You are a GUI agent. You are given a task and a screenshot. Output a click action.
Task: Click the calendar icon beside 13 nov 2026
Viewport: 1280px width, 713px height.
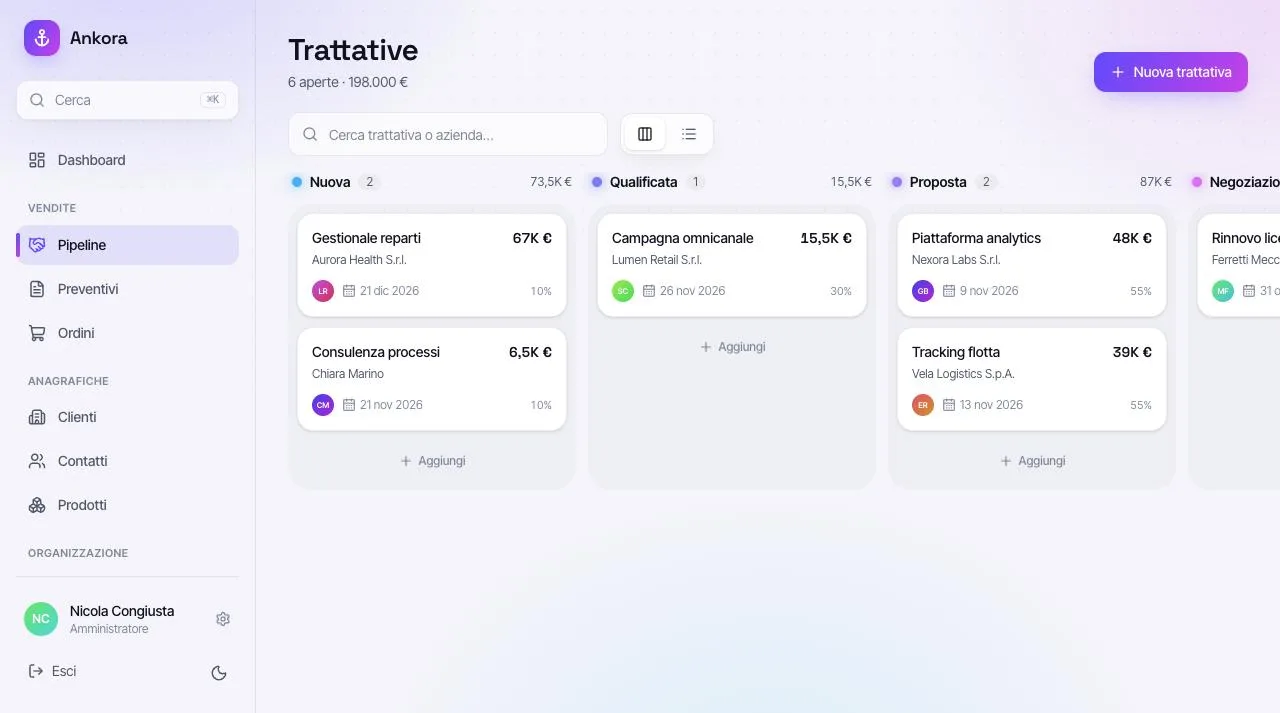point(949,405)
